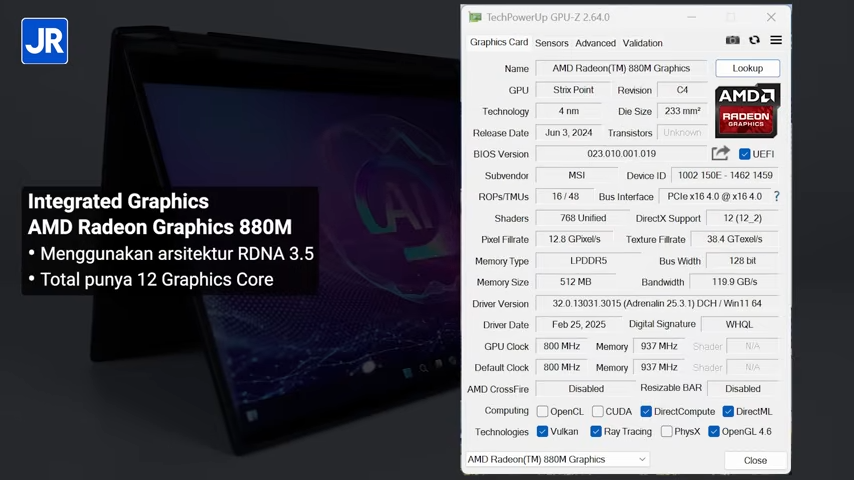Click the DirectX Support value 12 (12_2)
This screenshot has width=854, height=480.
[x=742, y=218]
